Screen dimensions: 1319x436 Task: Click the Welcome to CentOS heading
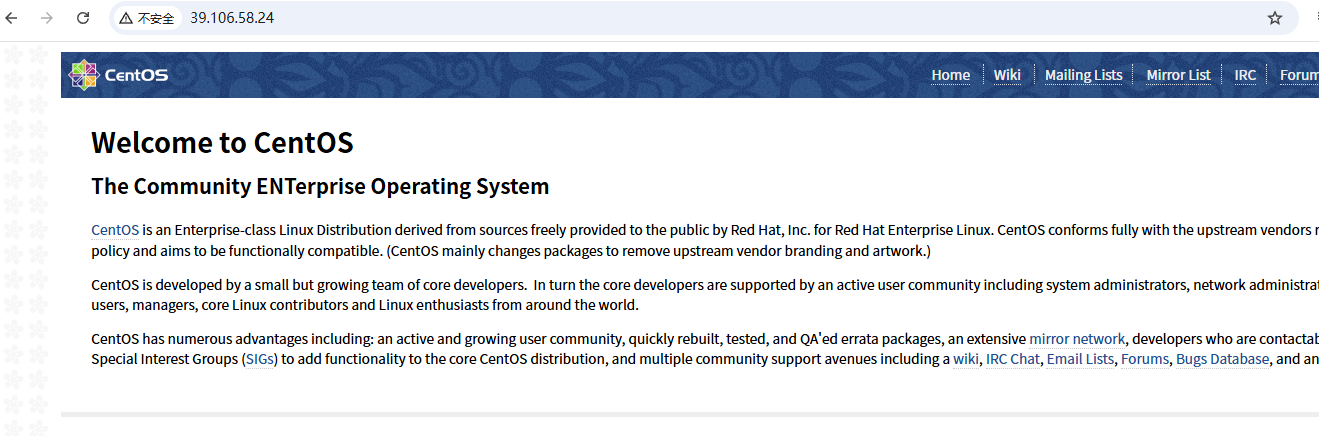222,143
